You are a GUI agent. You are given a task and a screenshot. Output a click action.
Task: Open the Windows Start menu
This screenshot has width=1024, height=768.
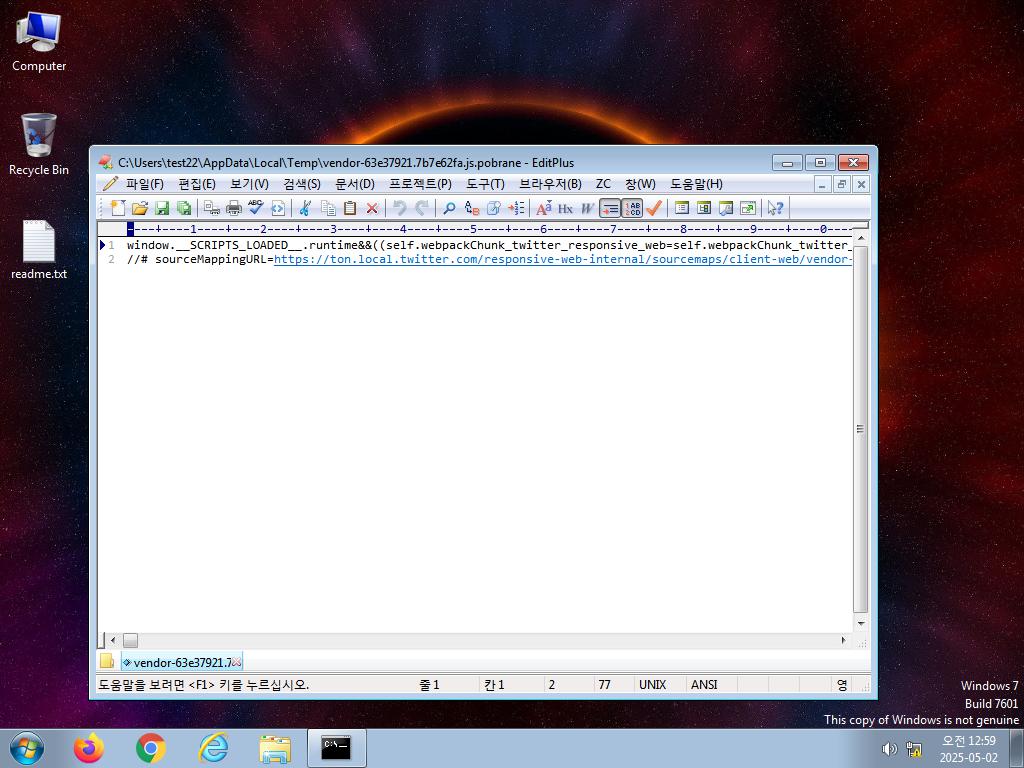[x=27, y=748]
